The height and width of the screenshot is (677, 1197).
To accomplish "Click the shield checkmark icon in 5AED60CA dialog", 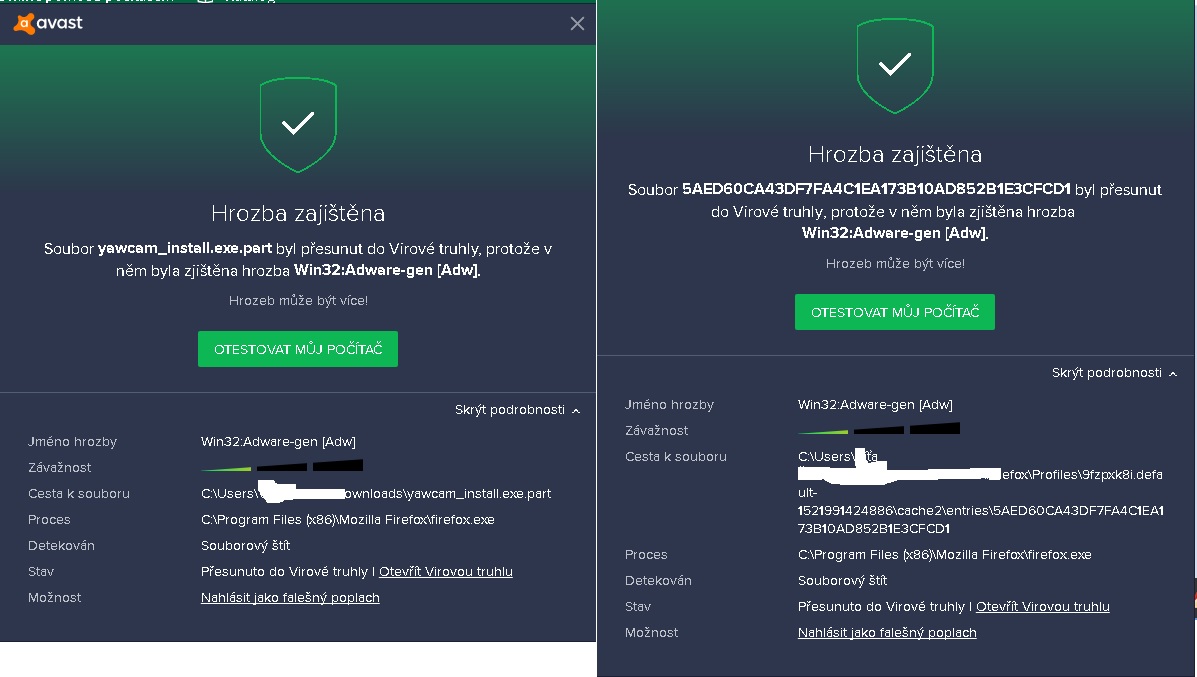I will (895, 66).
